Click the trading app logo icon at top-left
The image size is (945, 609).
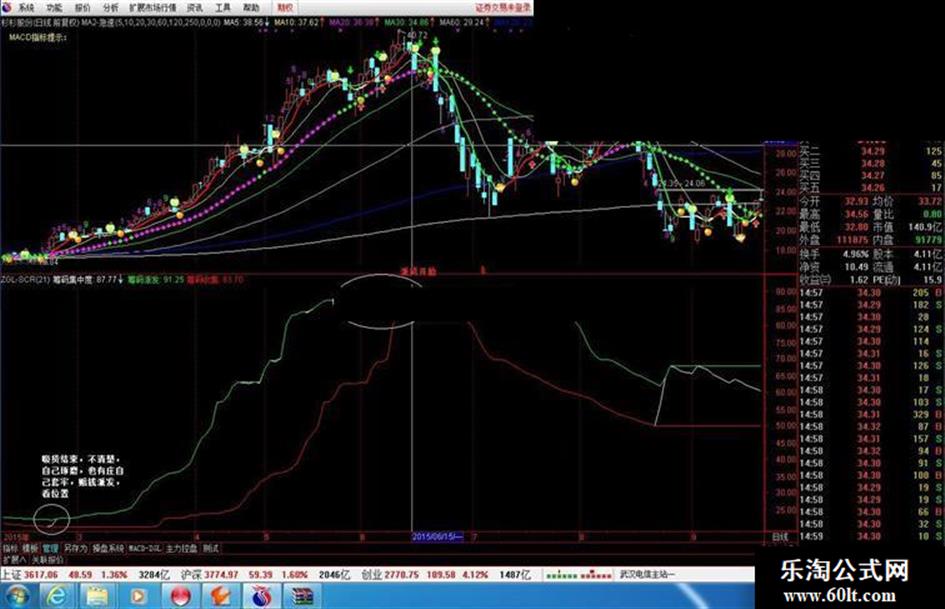[7, 8]
